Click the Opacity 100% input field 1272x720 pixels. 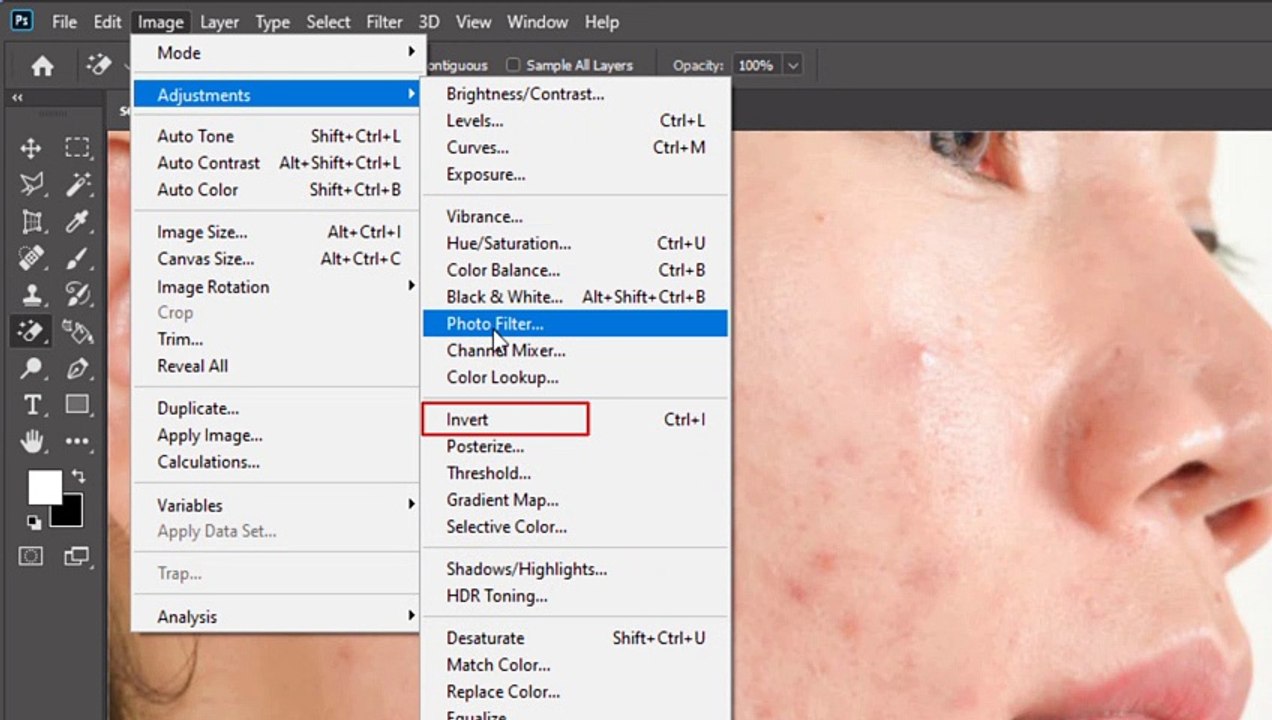(757, 66)
